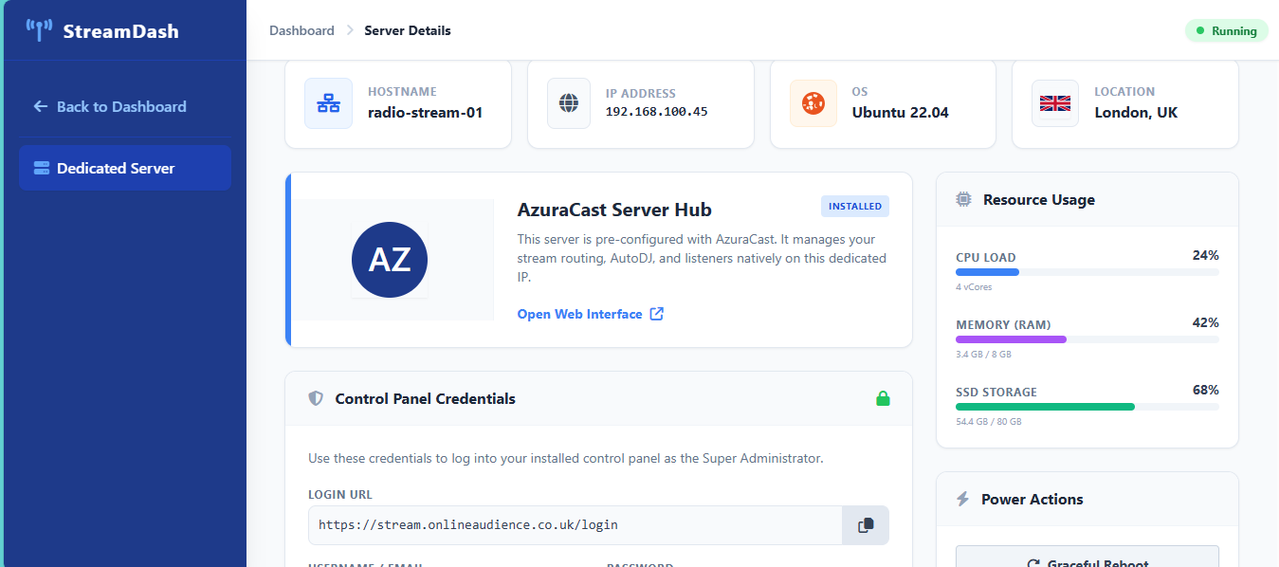Click the green Running status dot

coord(1200,31)
